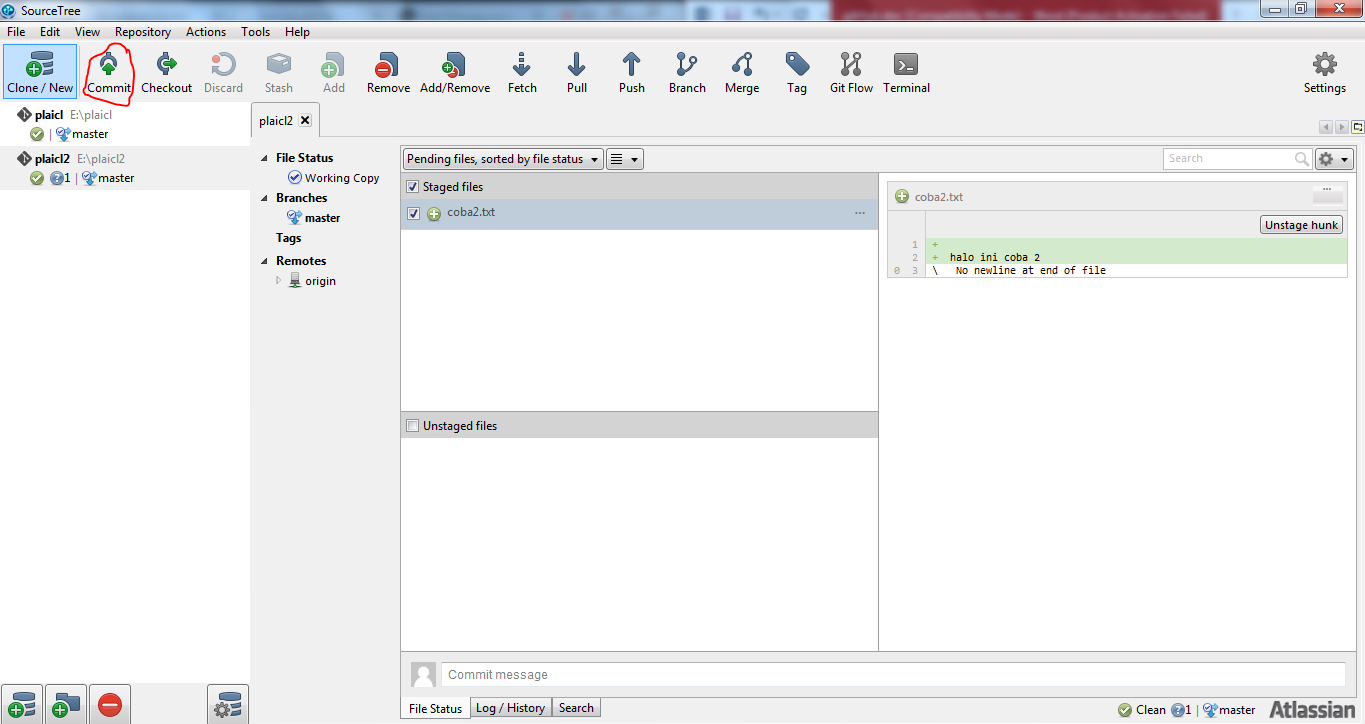
Task: Click the add folder icon in the bookmarks footer
Action: 66,705
